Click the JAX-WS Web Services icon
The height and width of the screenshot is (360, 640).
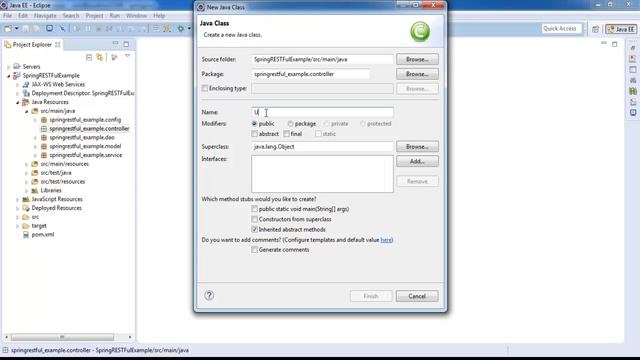(x=26, y=84)
